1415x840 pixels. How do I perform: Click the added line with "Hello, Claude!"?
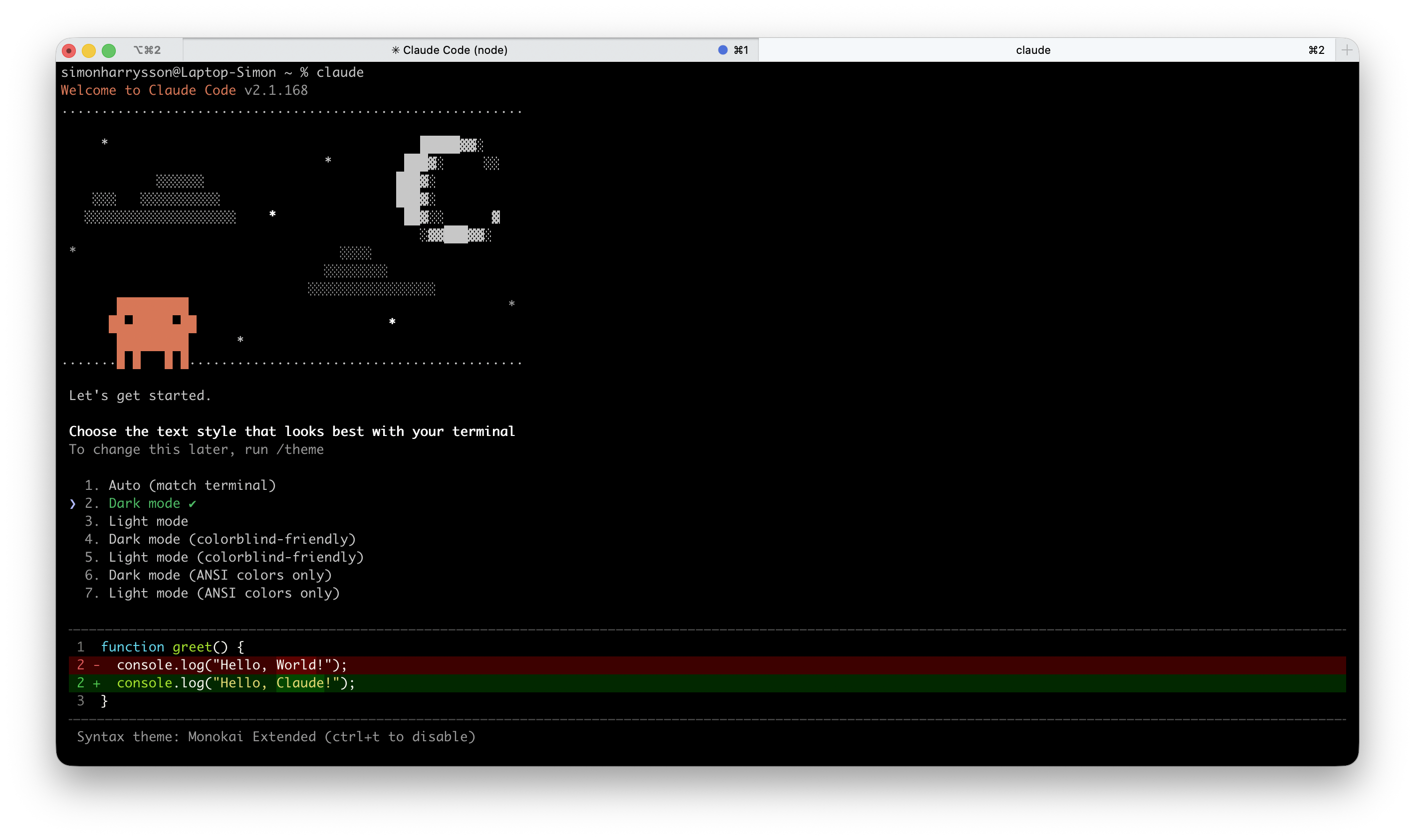click(707, 683)
